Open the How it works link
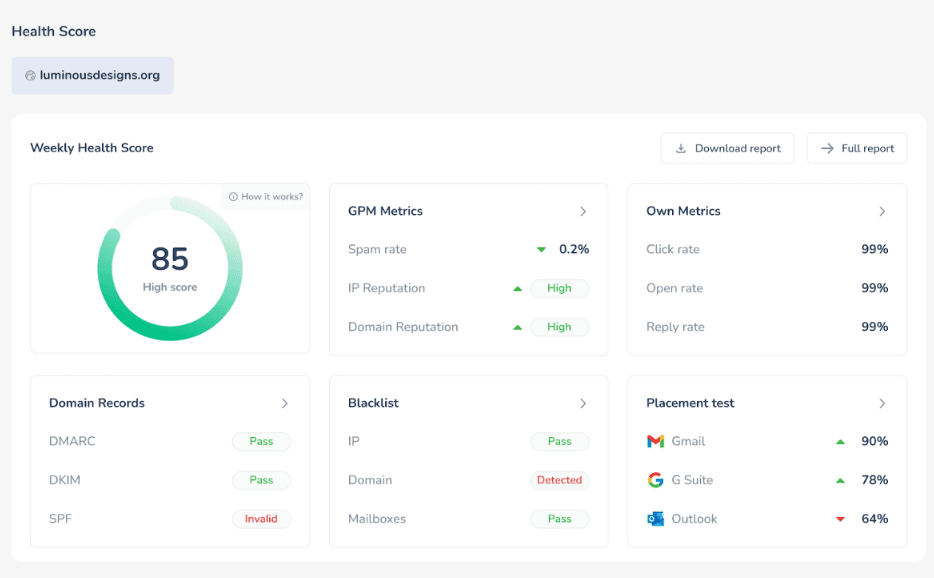The width and height of the screenshot is (934, 578). pos(271,197)
